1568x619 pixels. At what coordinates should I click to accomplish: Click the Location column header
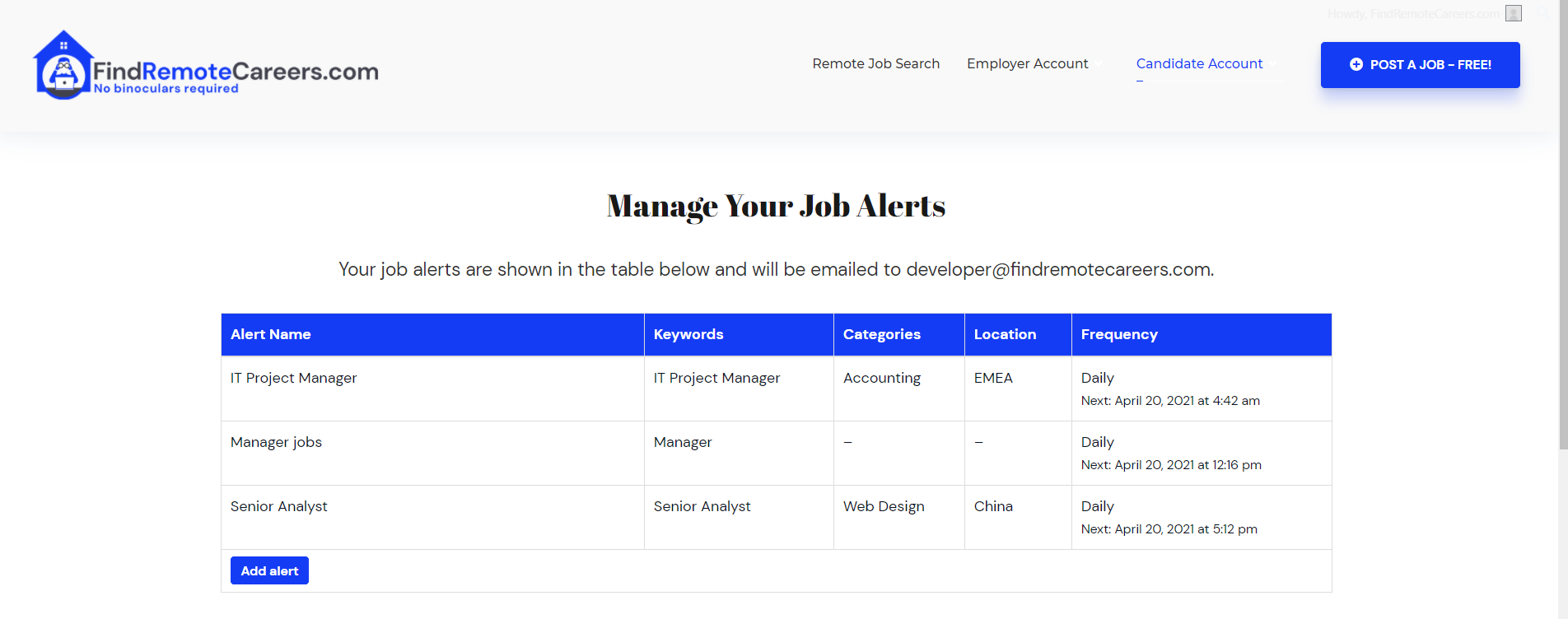tap(1018, 334)
